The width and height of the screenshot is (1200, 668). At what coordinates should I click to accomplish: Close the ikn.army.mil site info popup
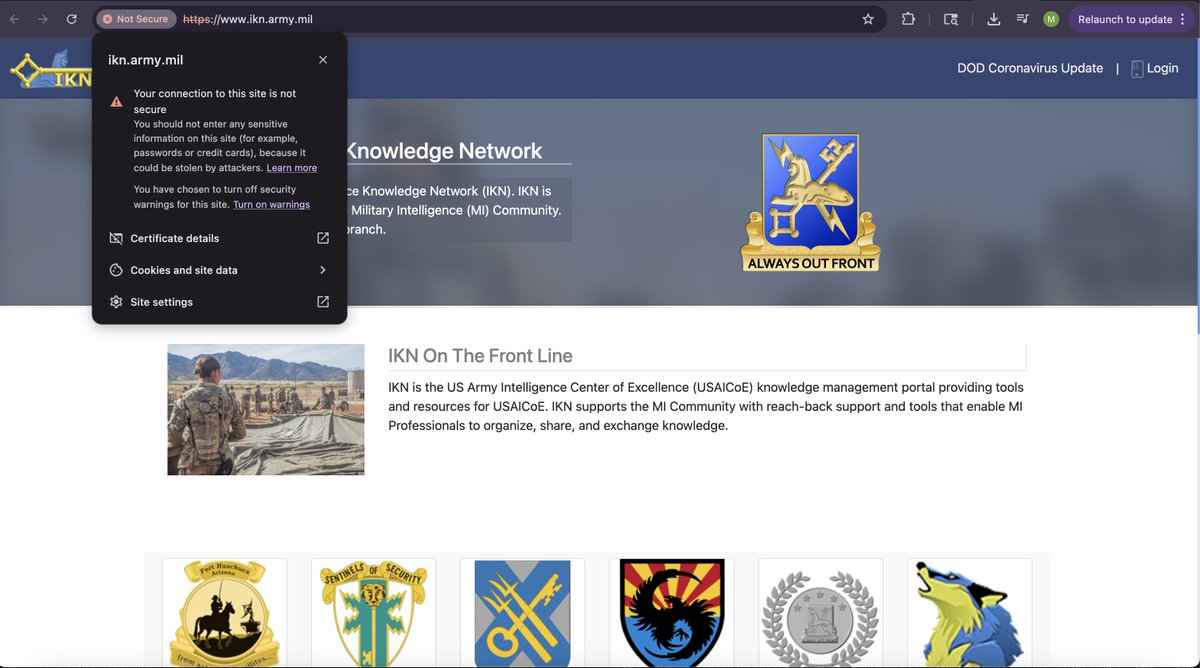tap(323, 60)
